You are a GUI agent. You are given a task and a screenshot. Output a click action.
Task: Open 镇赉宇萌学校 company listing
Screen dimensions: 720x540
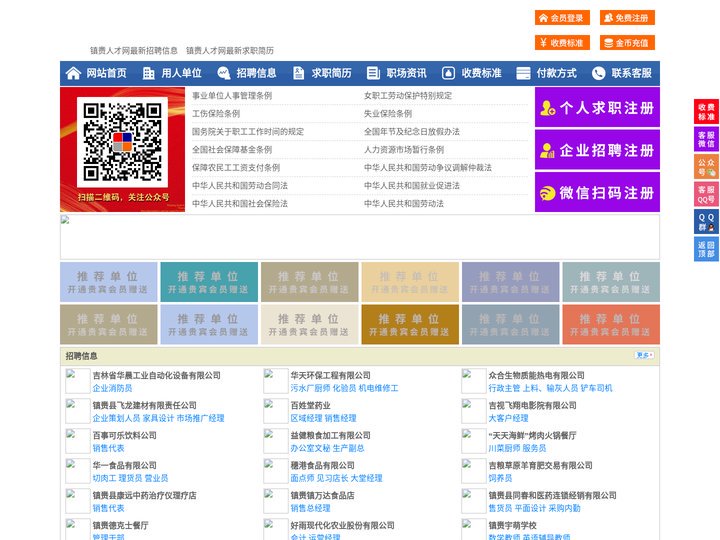(x=512, y=525)
